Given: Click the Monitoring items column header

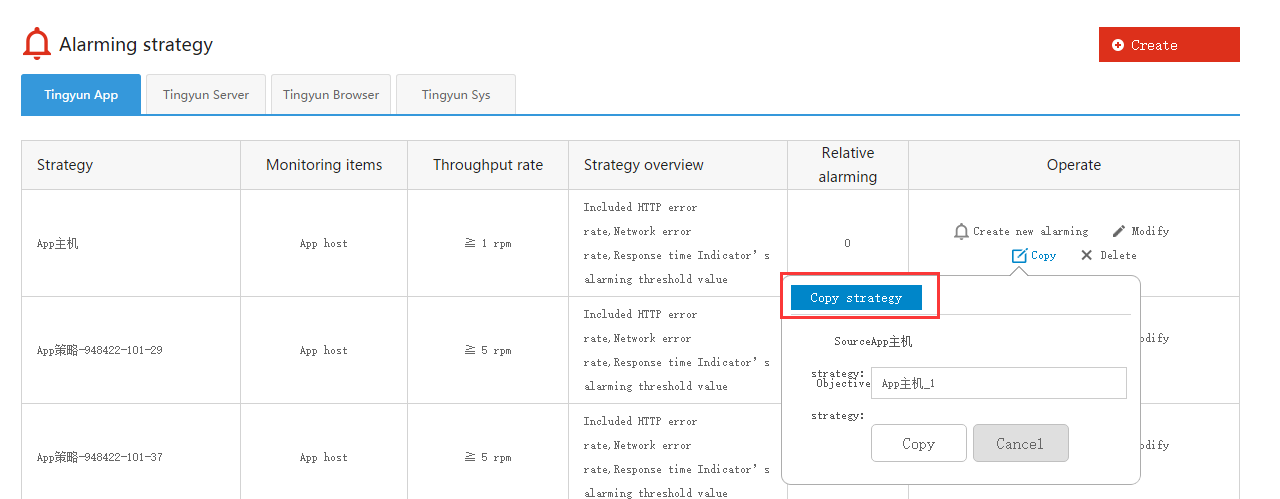Looking at the screenshot, I should coord(324,165).
